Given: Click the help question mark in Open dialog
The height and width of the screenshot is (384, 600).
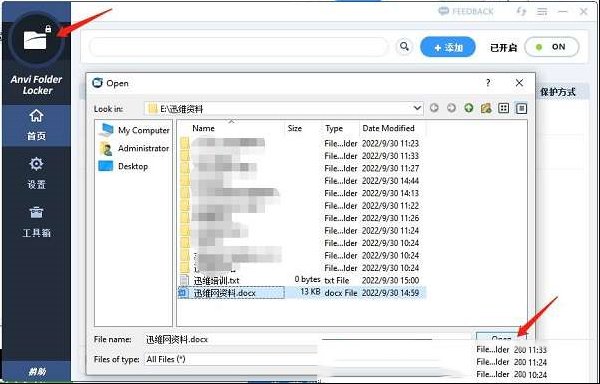Looking at the screenshot, I should pyautogui.click(x=488, y=83).
